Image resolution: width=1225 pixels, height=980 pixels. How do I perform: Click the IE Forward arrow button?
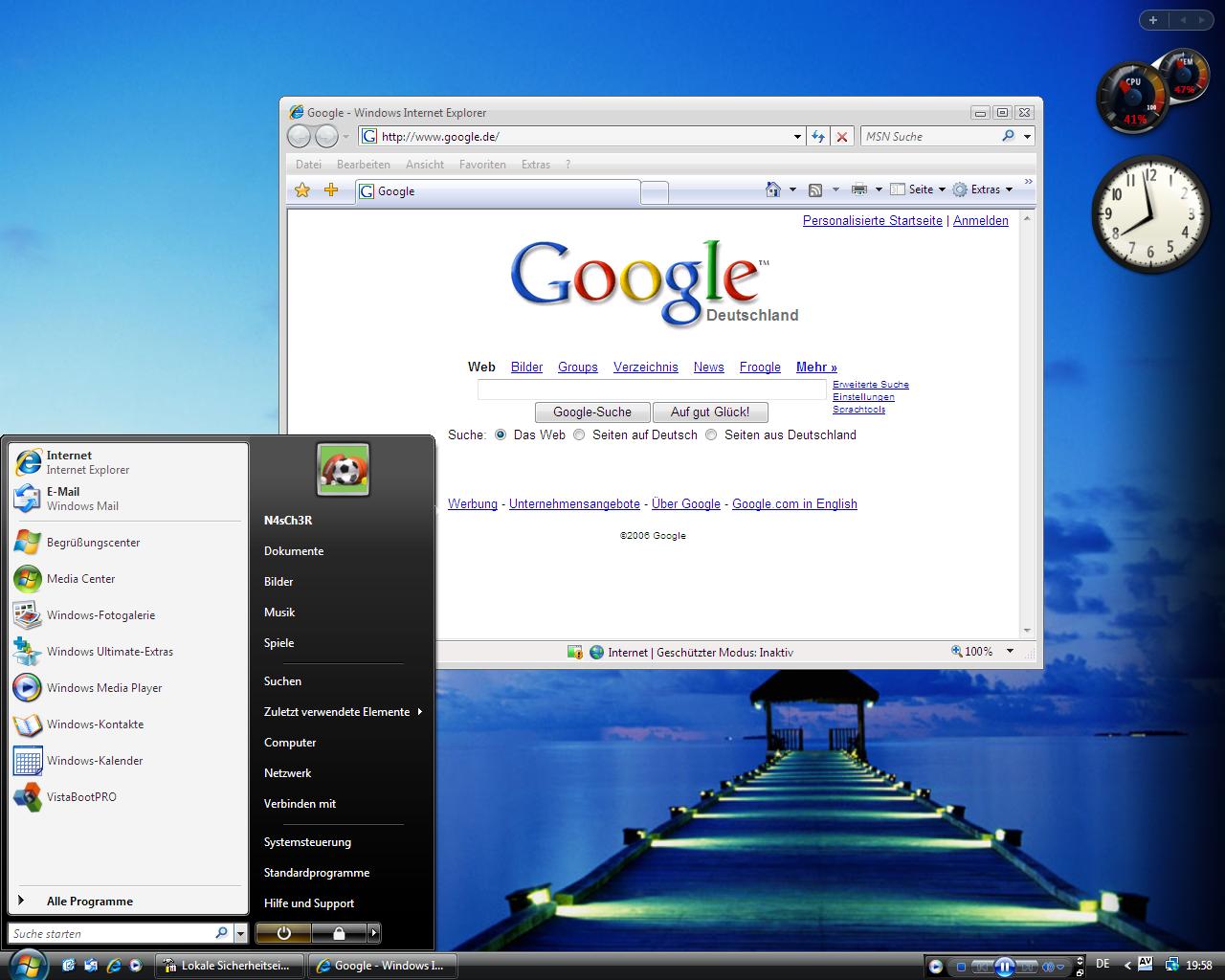[326, 137]
